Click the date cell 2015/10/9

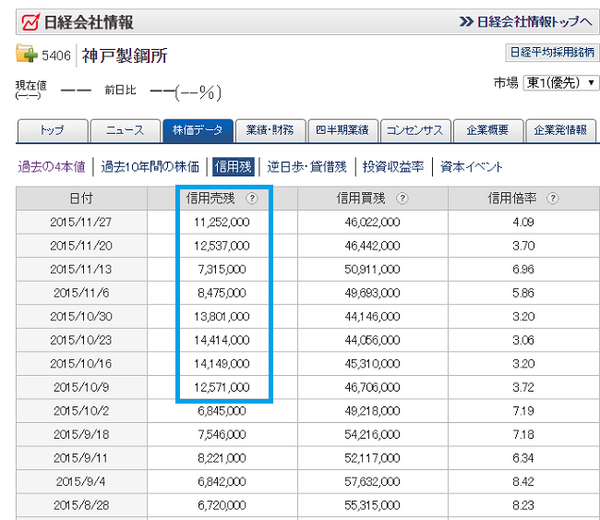pos(81,388)
